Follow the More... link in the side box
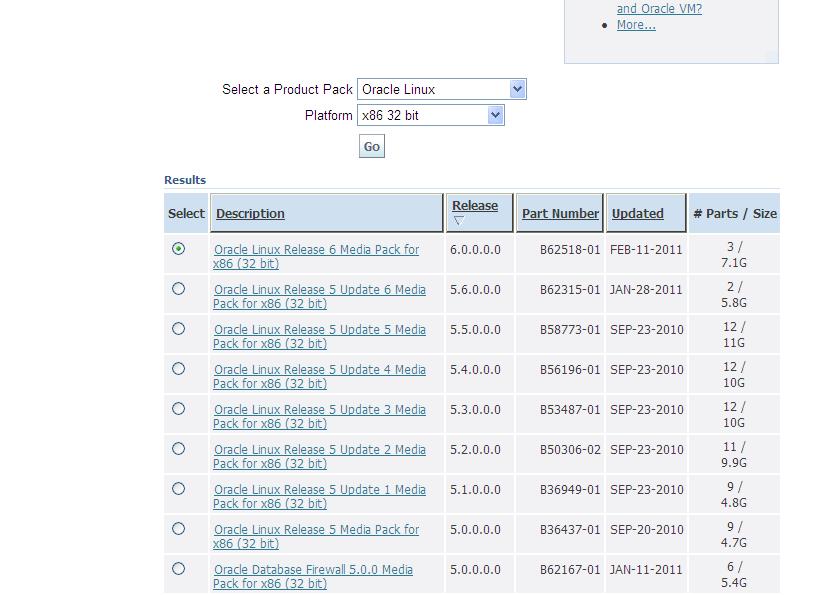 click(636, 25)
